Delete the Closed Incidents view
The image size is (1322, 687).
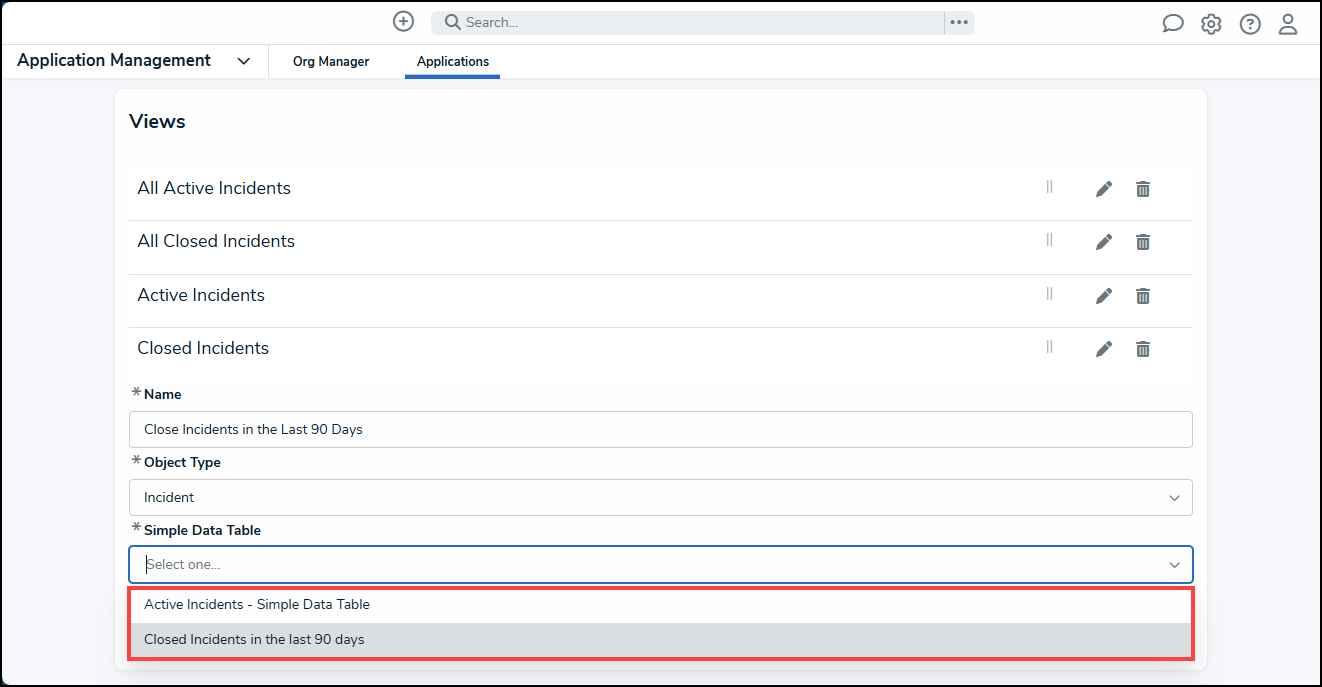point(1143,349)
